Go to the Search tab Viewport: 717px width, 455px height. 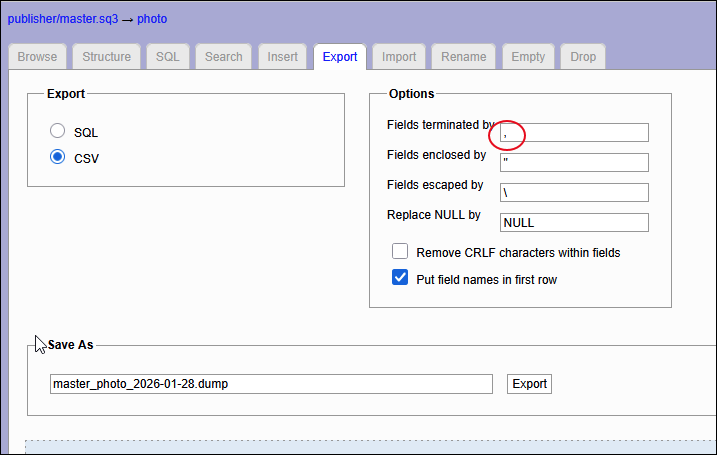tap(223, 57)
